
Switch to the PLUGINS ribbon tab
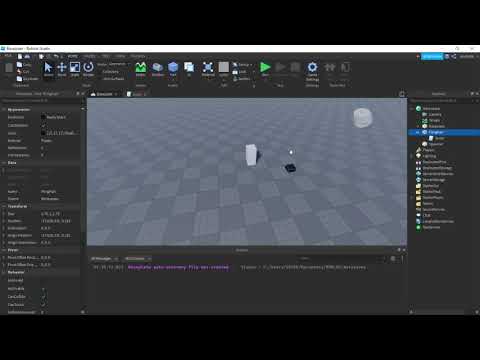138,56
